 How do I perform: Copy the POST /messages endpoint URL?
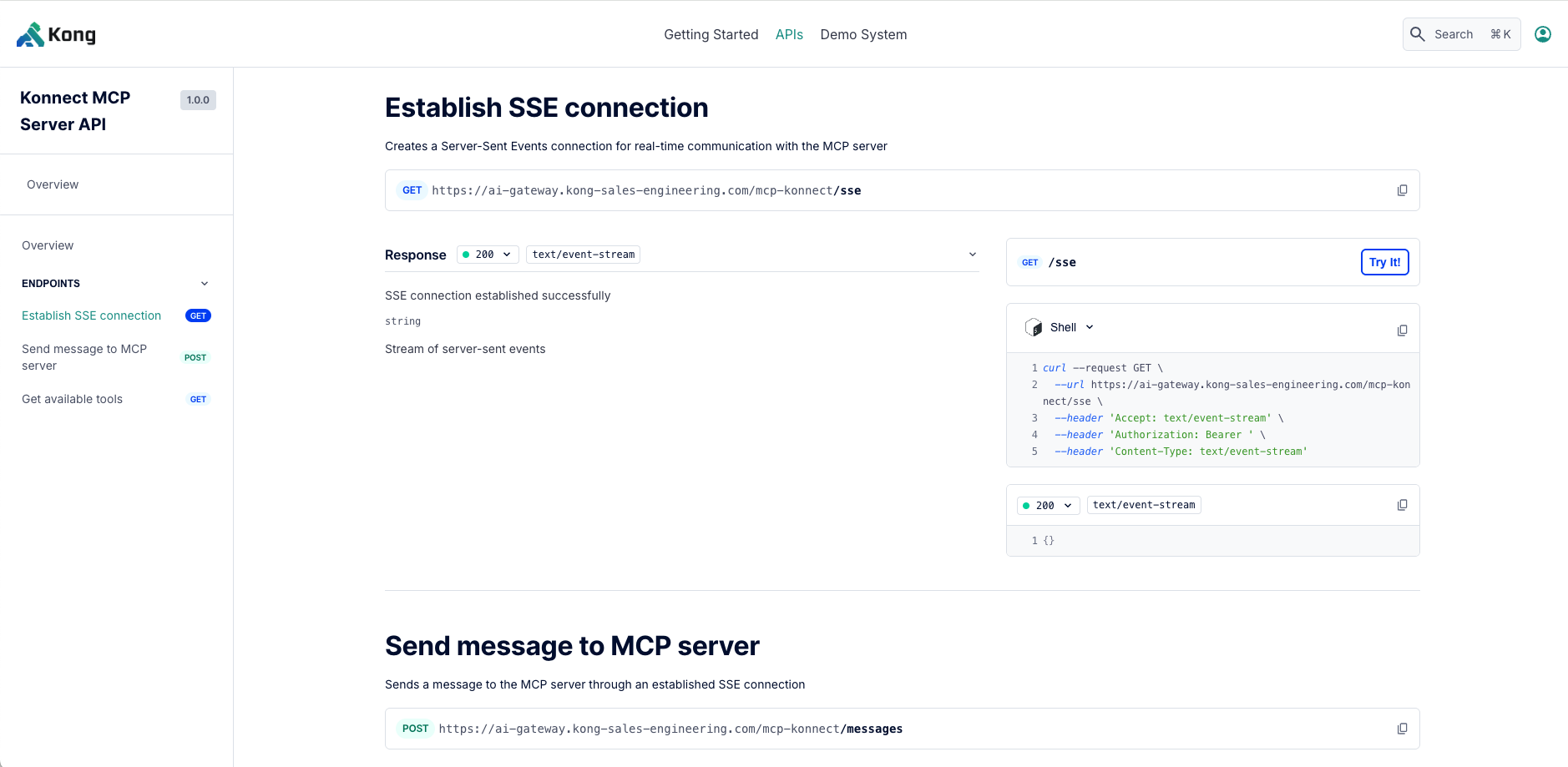(1402, 729)
